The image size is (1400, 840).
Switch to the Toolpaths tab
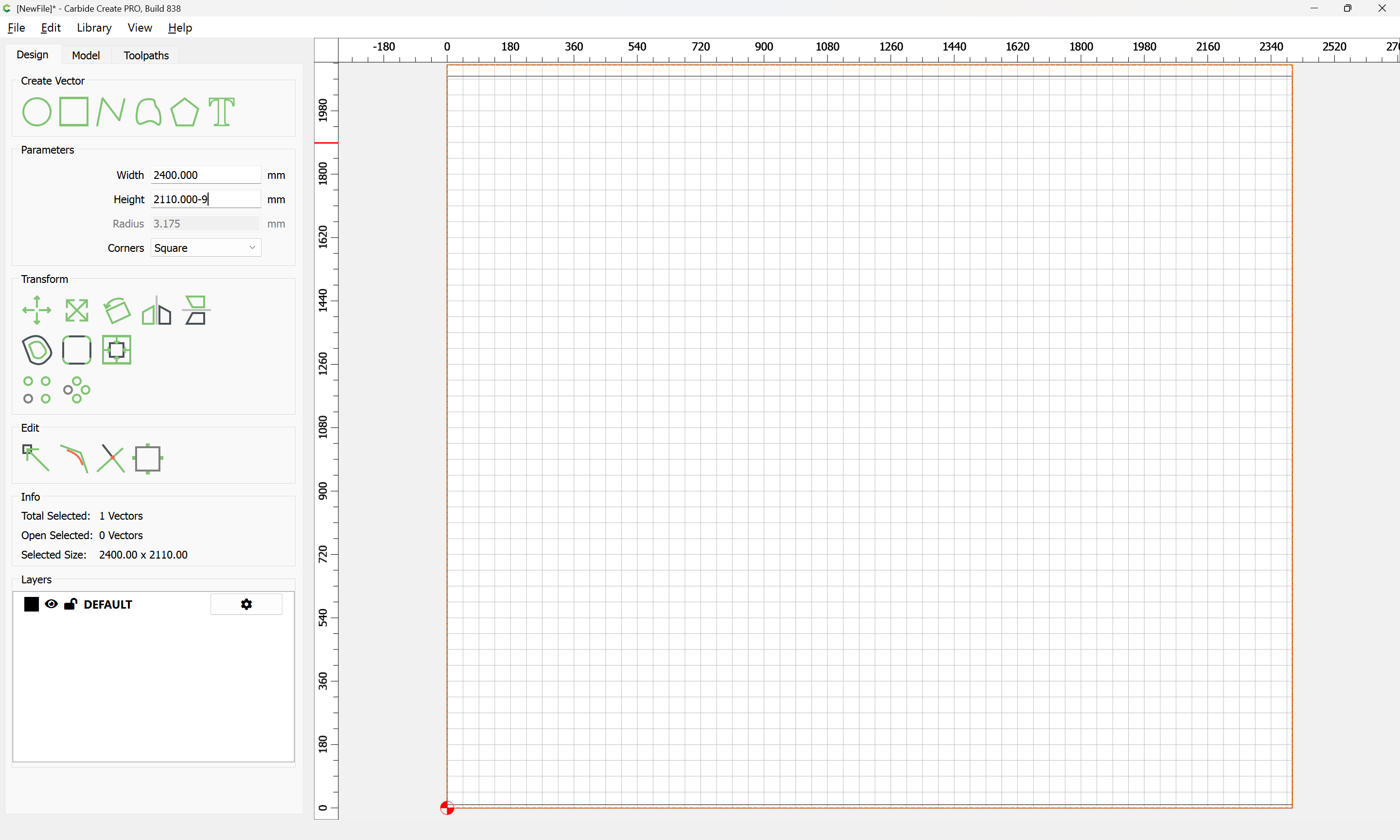click(x=146, y=55)
